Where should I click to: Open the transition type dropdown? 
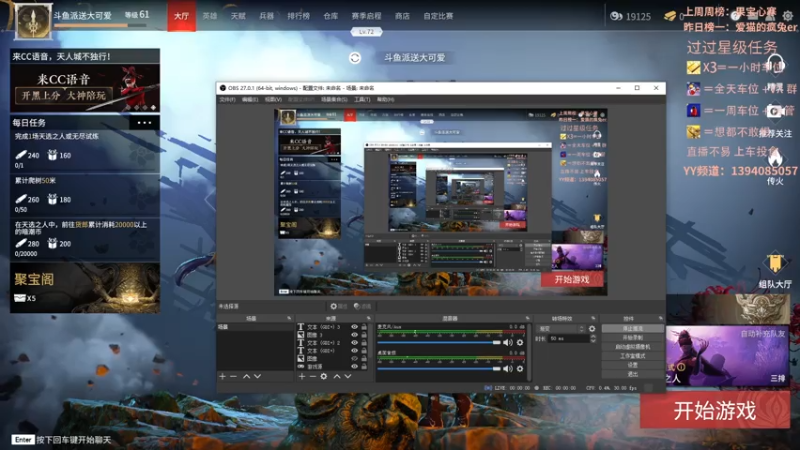[560, 329]
